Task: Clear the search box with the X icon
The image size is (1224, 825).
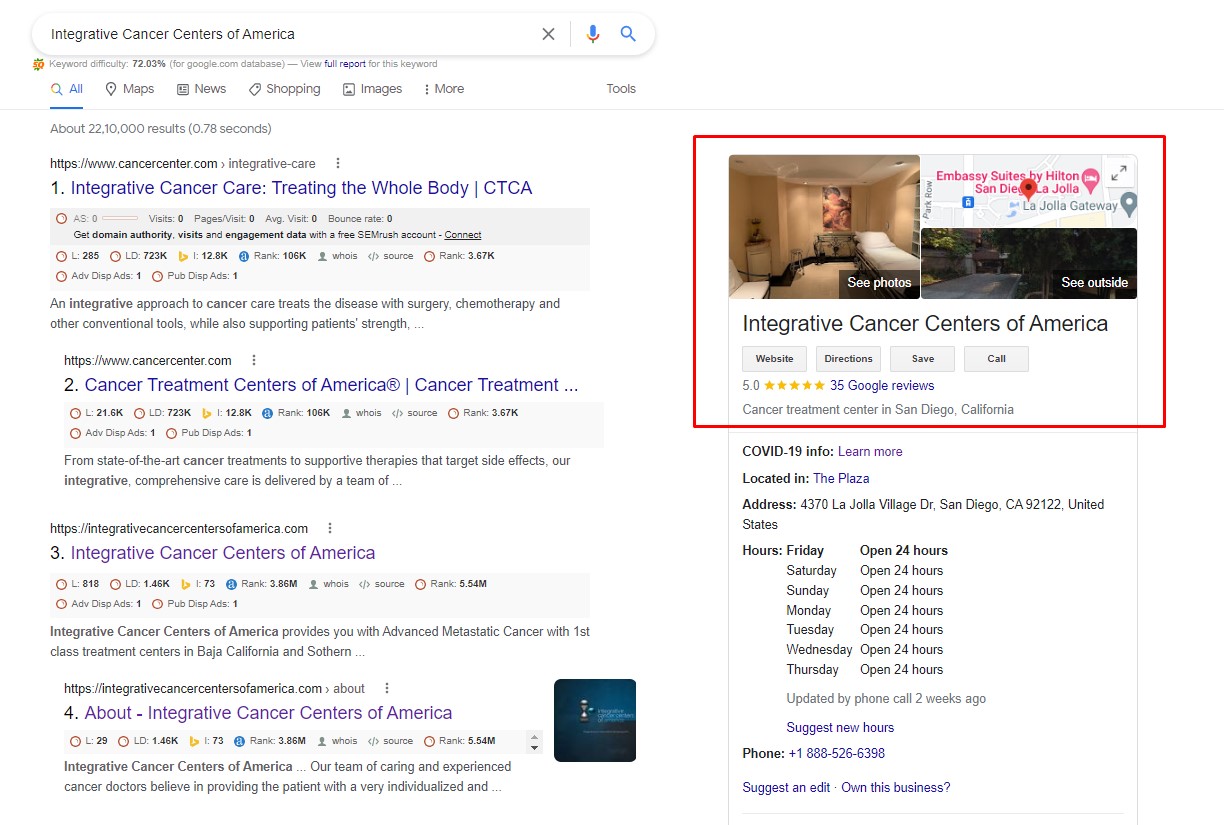Action: tap(548, 34)
